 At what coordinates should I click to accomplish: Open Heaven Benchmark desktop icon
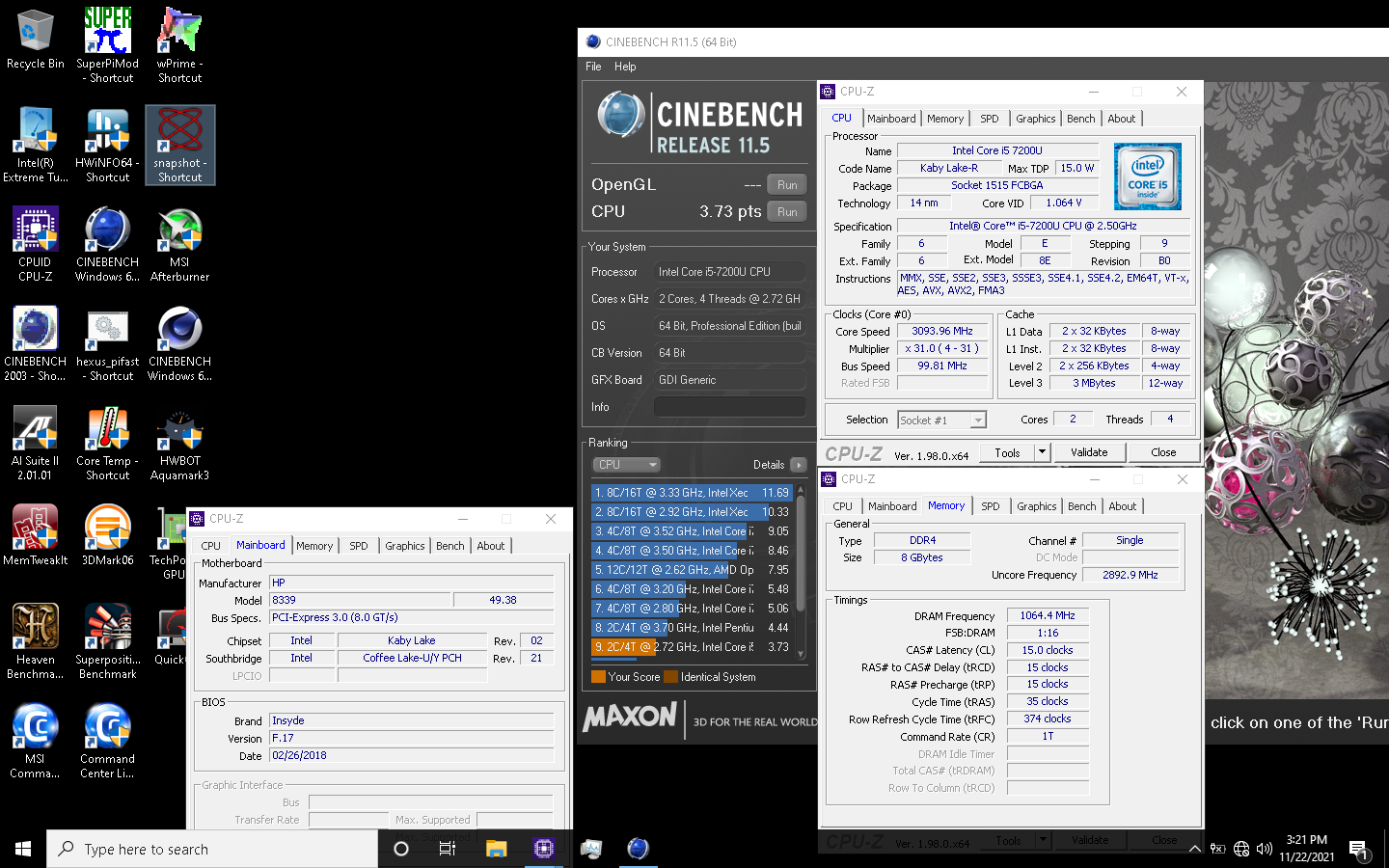[x=35, y=641]
